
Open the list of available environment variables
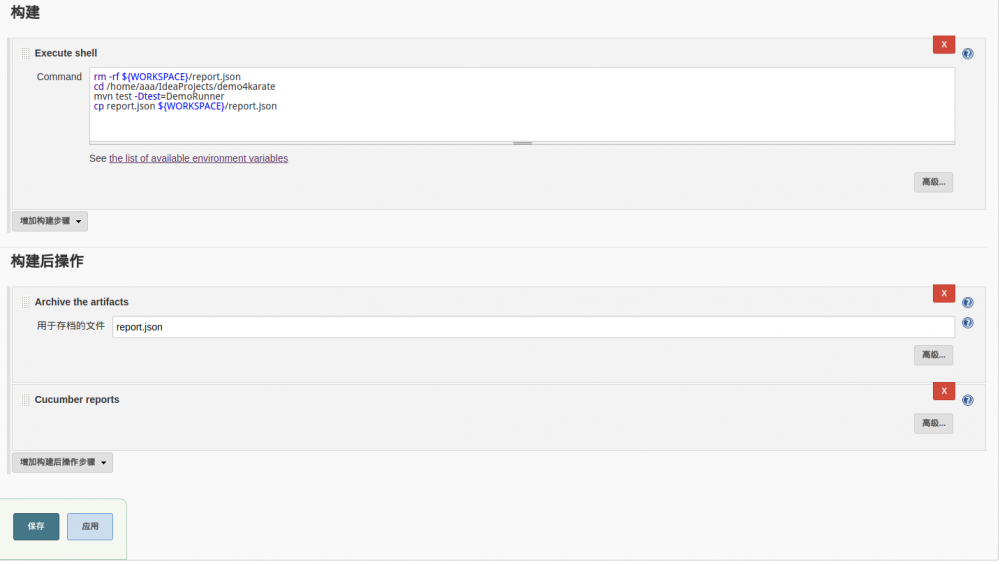(198, 158)
